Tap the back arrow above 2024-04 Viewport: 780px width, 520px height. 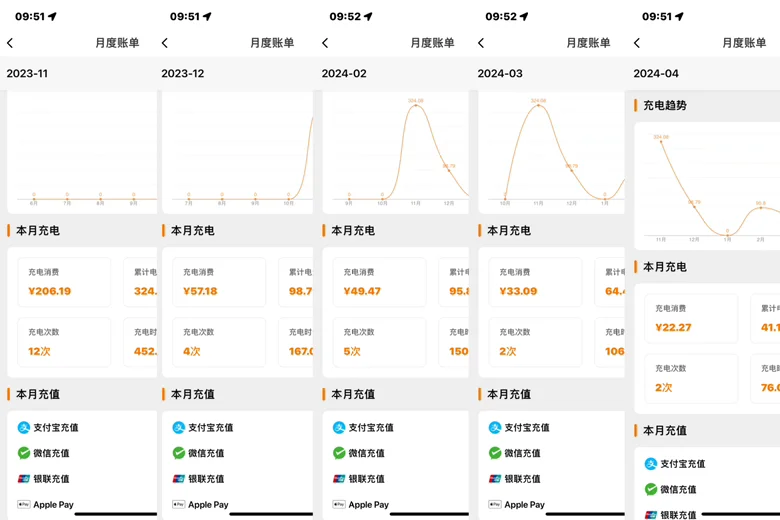pyautogui.click(x=637, y=43)
